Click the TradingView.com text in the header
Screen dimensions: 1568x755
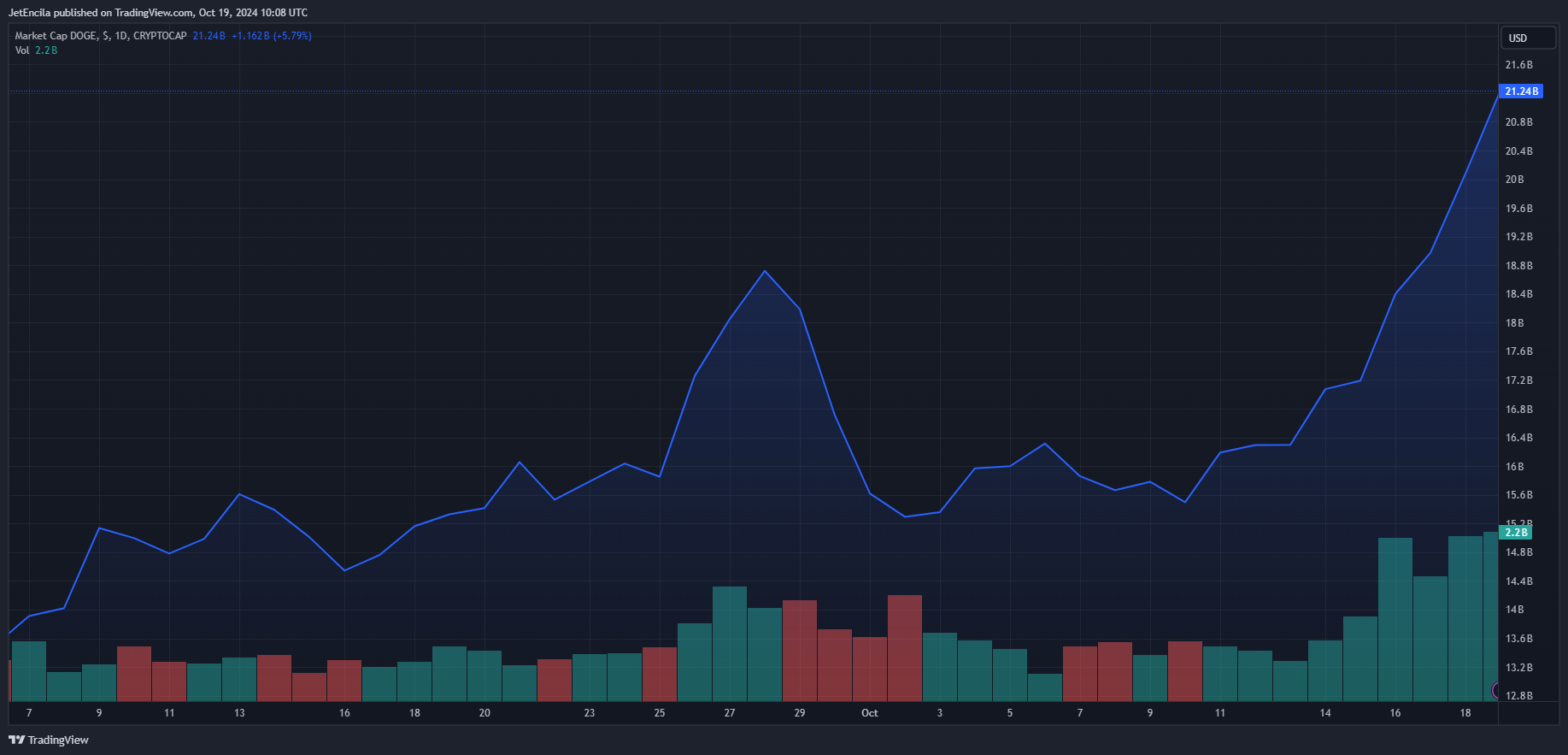click(x=154, y=13)
